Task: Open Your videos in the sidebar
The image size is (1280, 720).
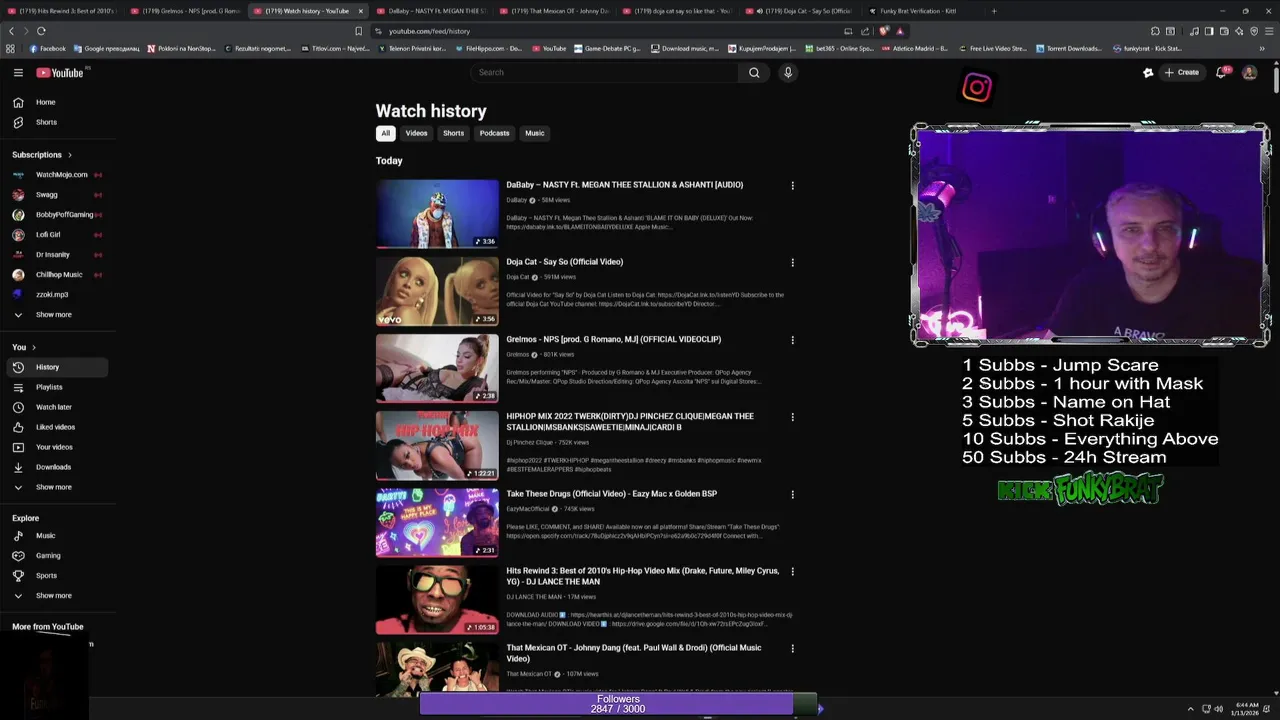Action: tap(55, 447)
